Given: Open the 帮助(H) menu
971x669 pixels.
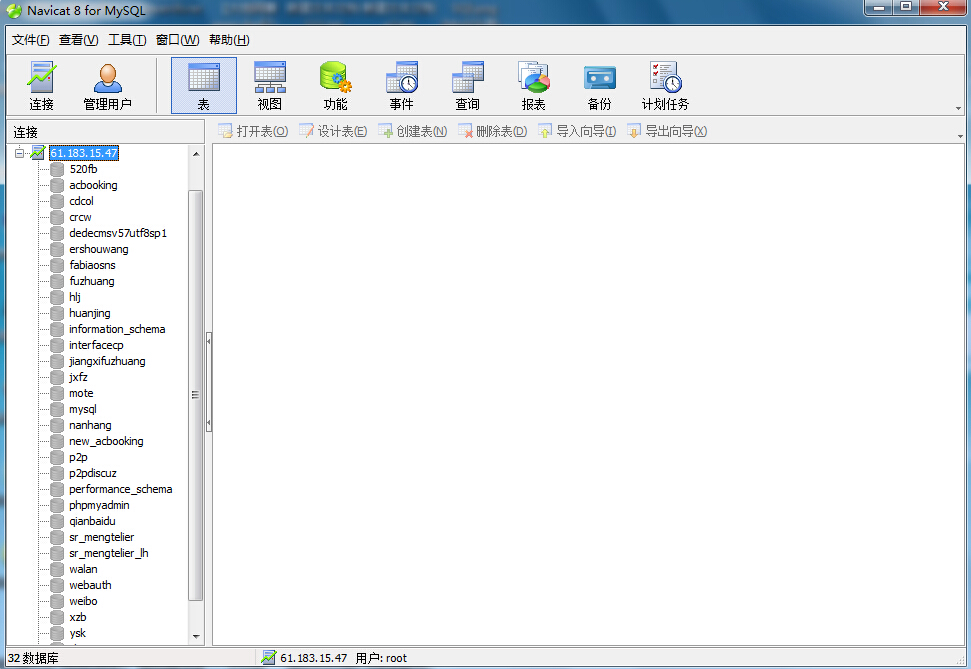Looking at the screenshot, I should pos(229,40).
